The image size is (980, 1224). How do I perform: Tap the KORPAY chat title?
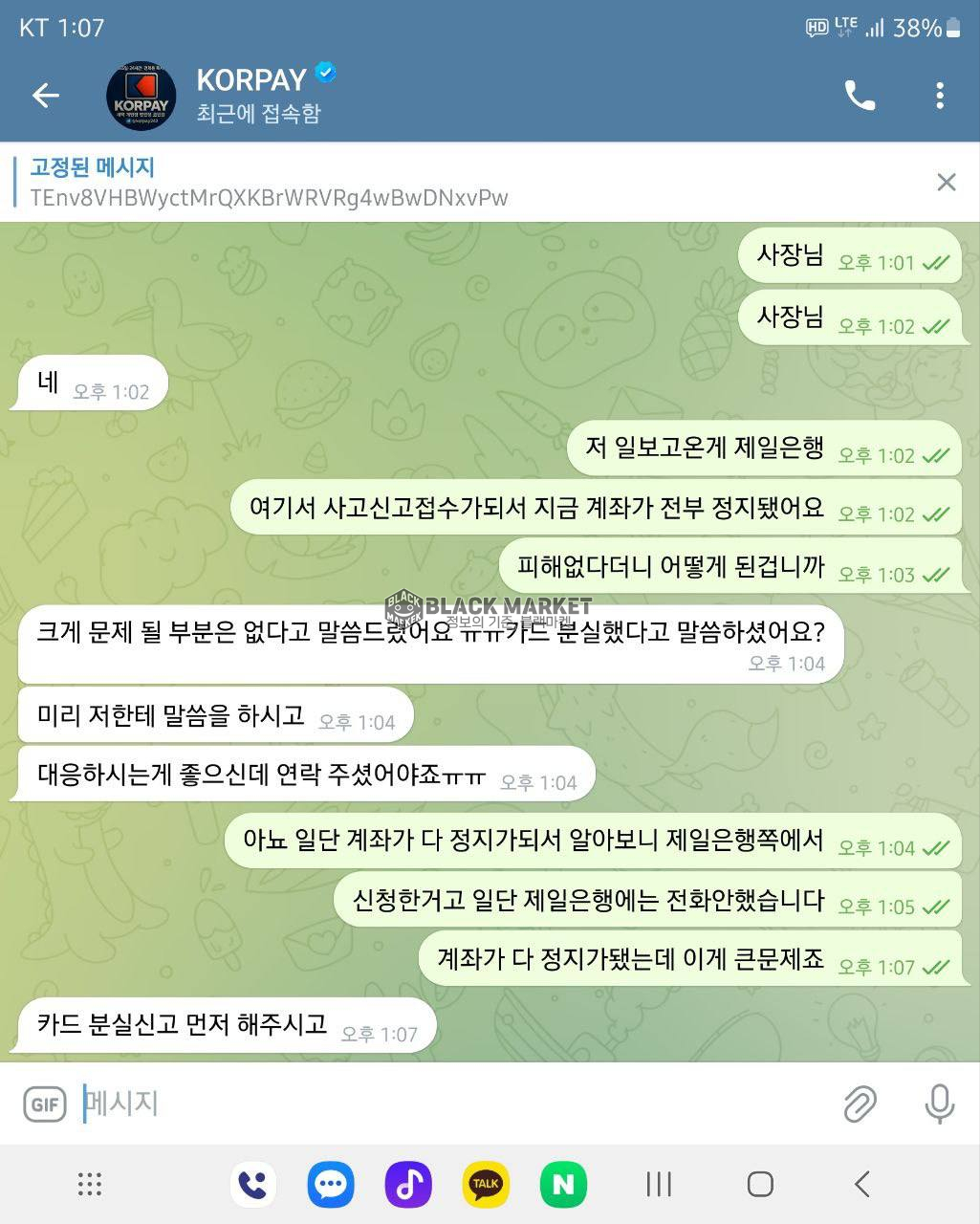[x=251, y=79]
